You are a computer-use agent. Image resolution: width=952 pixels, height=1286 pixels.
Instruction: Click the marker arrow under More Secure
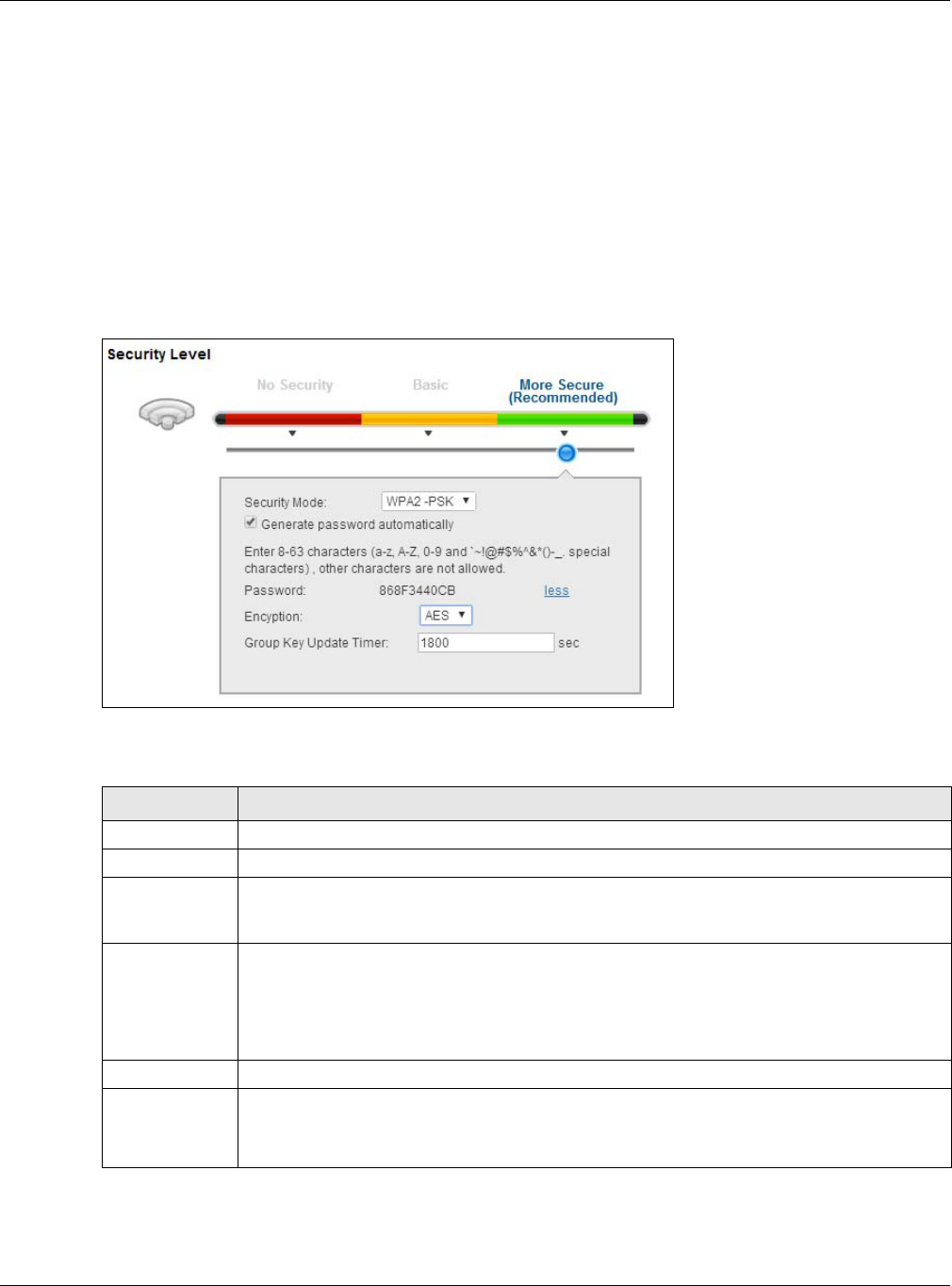point(564,434)
